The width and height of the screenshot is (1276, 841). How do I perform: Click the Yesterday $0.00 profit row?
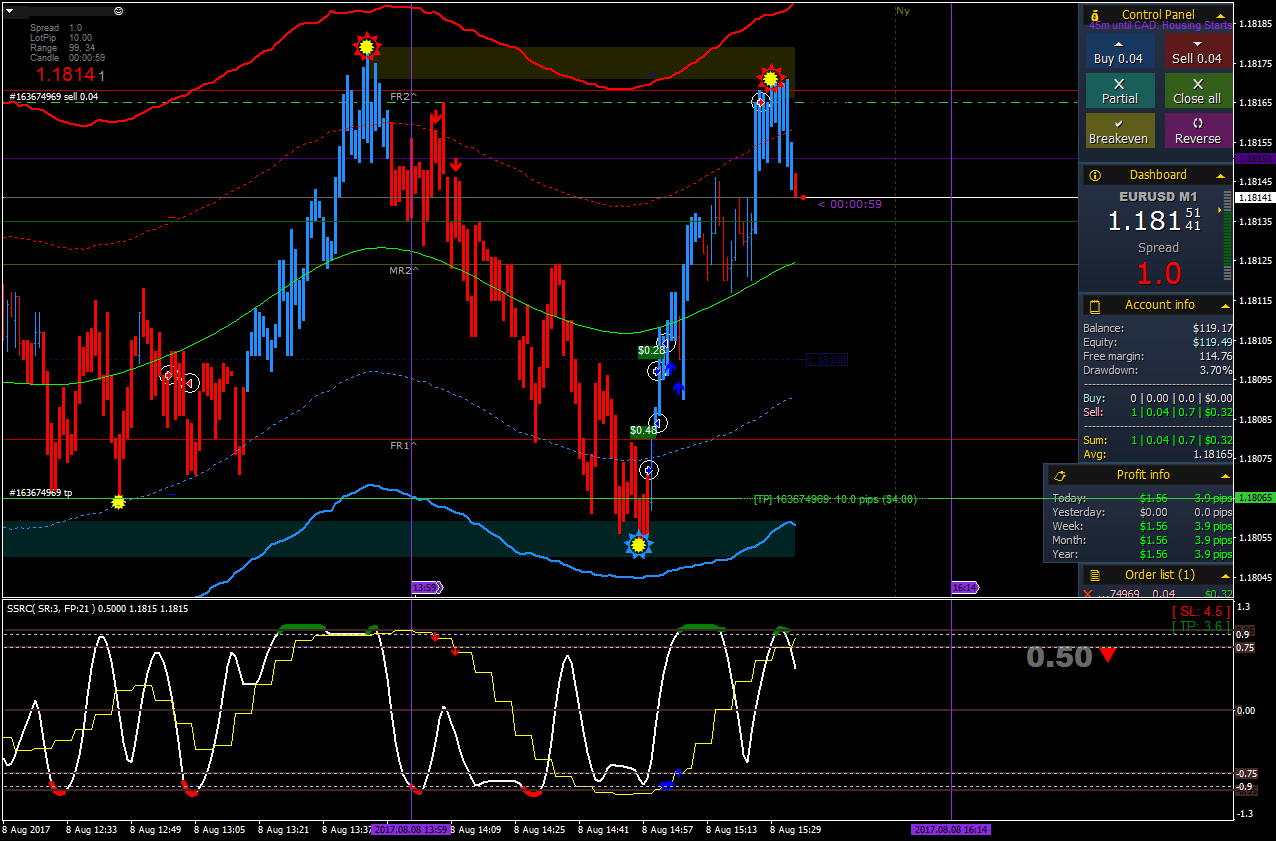[1142, 512]
